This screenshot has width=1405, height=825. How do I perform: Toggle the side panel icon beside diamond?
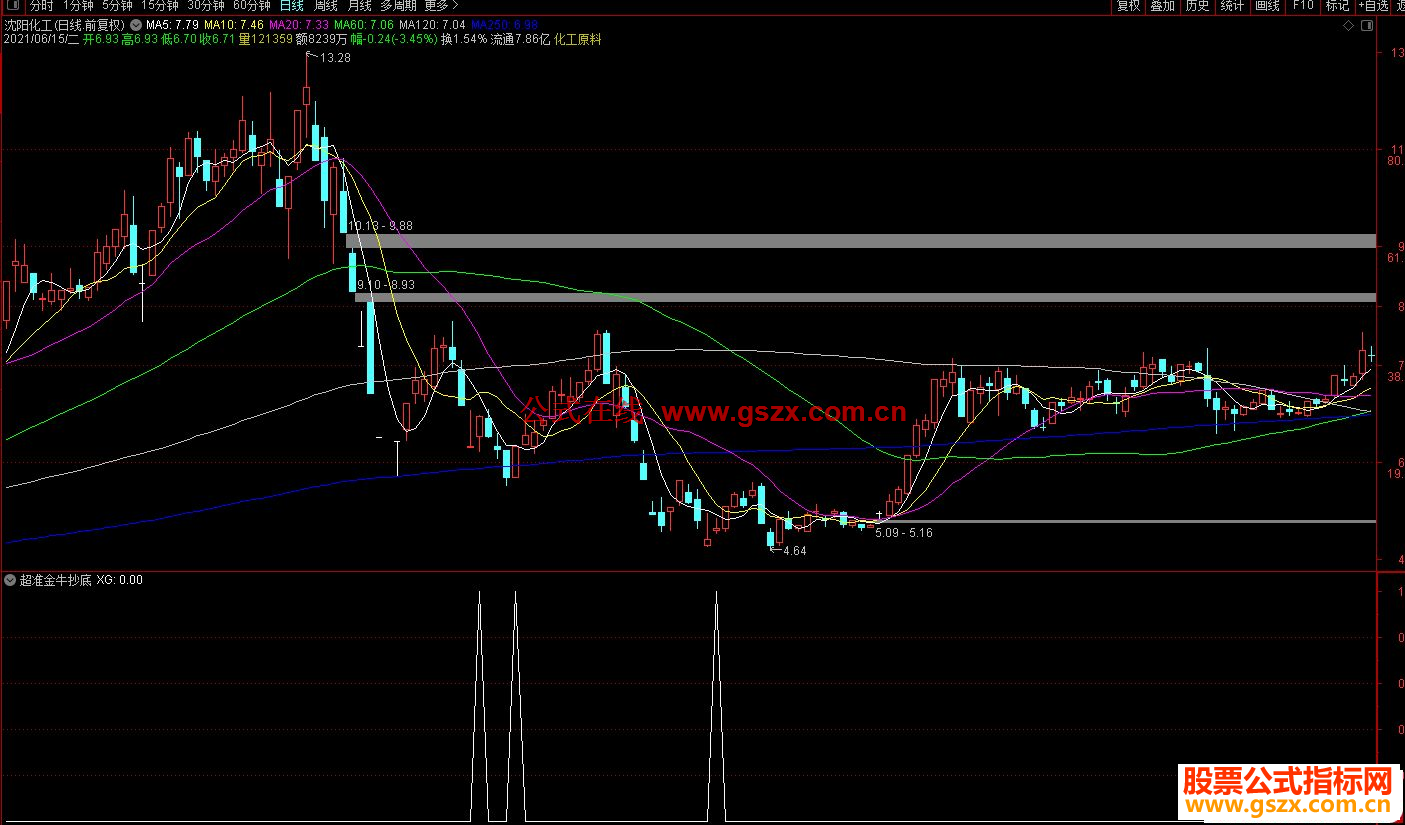click(1366, 25)
